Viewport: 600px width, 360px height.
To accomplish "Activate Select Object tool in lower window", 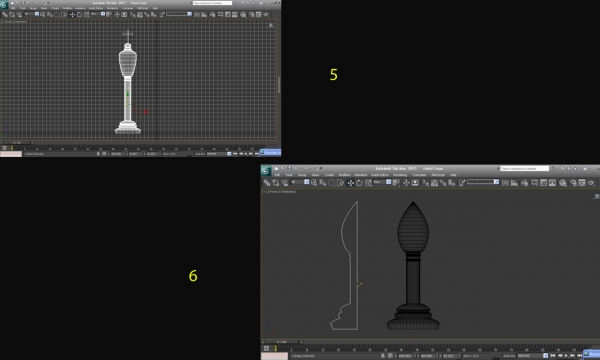I will 314,183.
